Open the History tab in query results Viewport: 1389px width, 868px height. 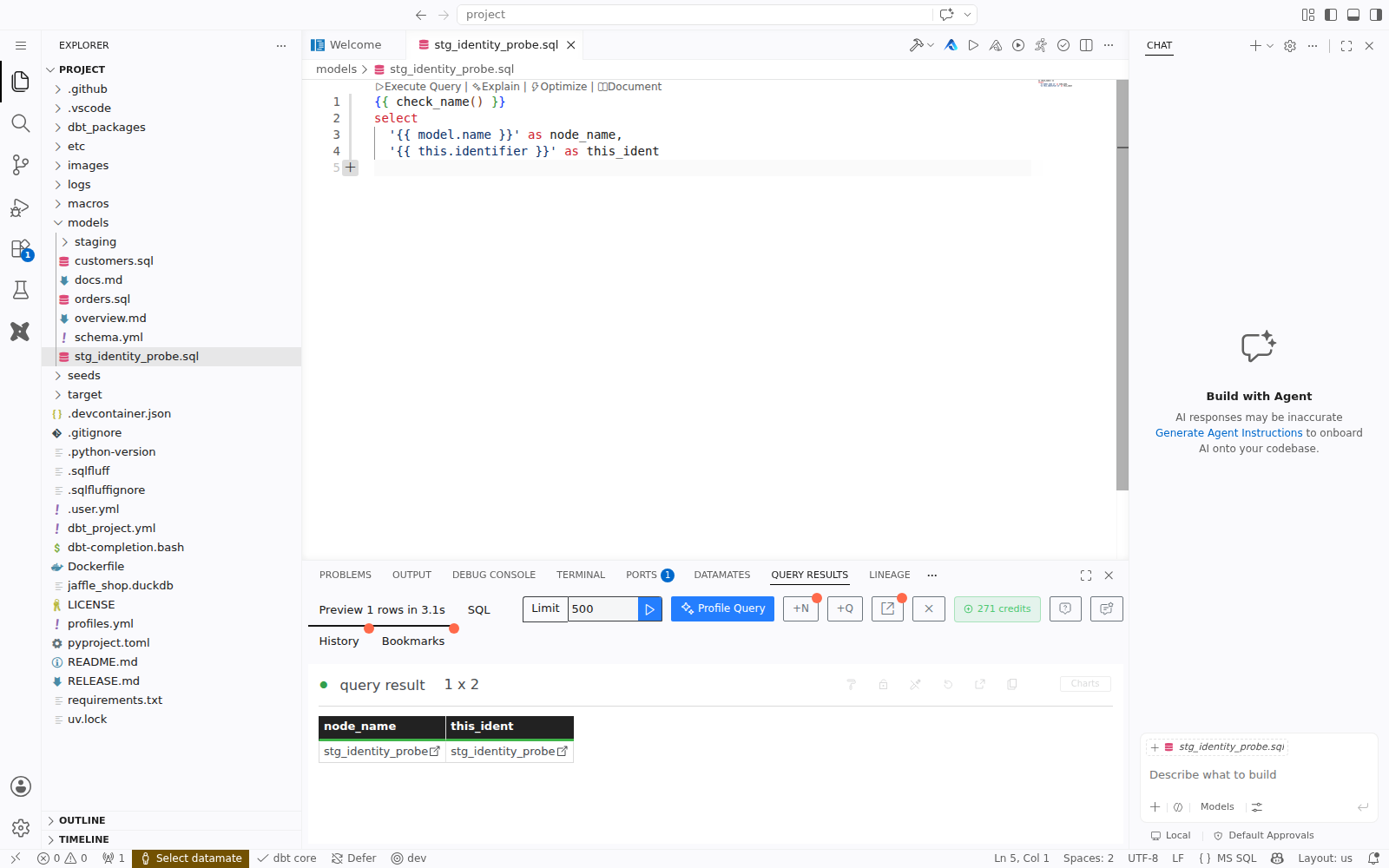tap(339, 641)
